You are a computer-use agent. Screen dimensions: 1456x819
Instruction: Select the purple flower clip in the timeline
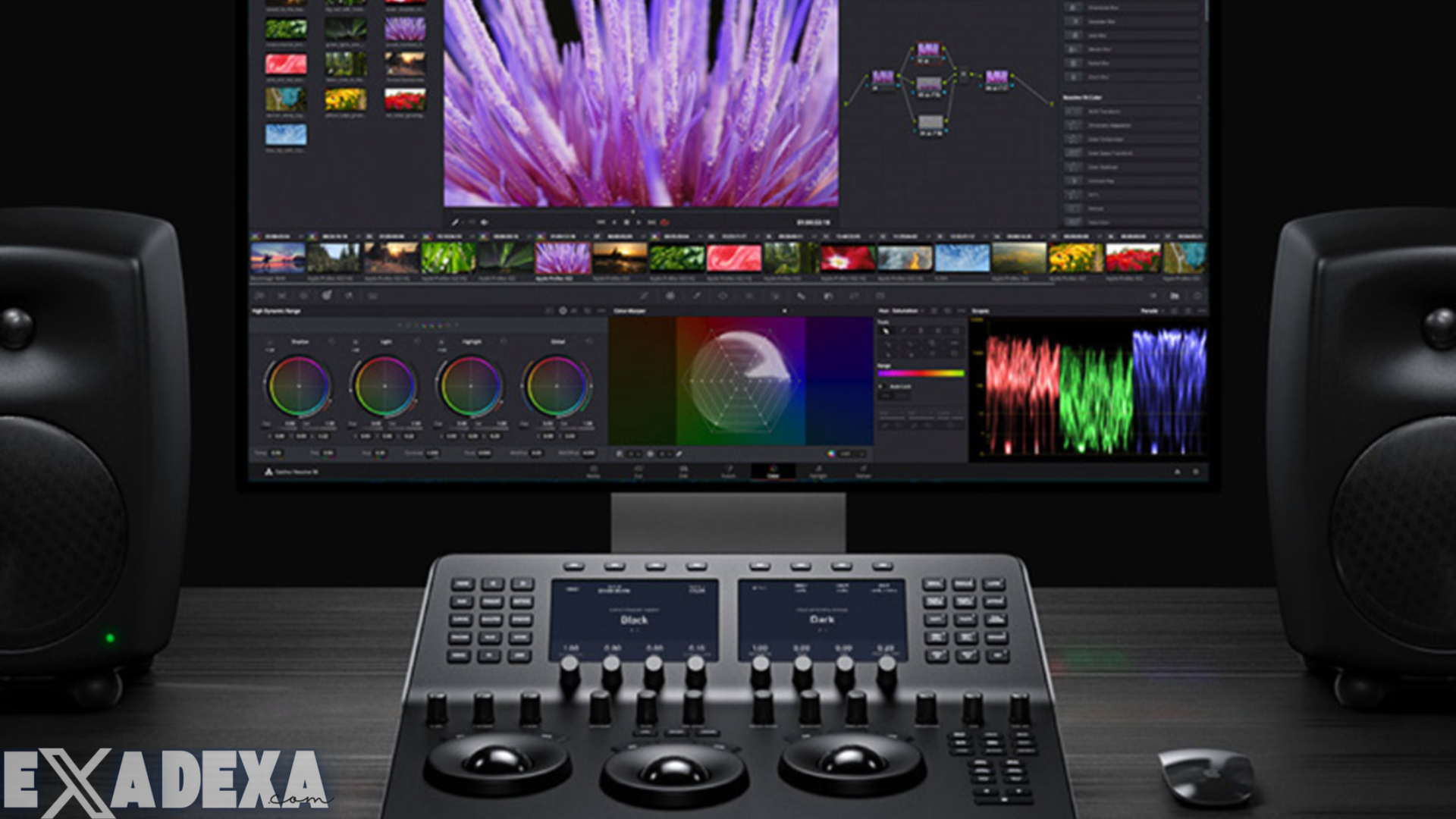pyautogui.click(x=561, y=258)
